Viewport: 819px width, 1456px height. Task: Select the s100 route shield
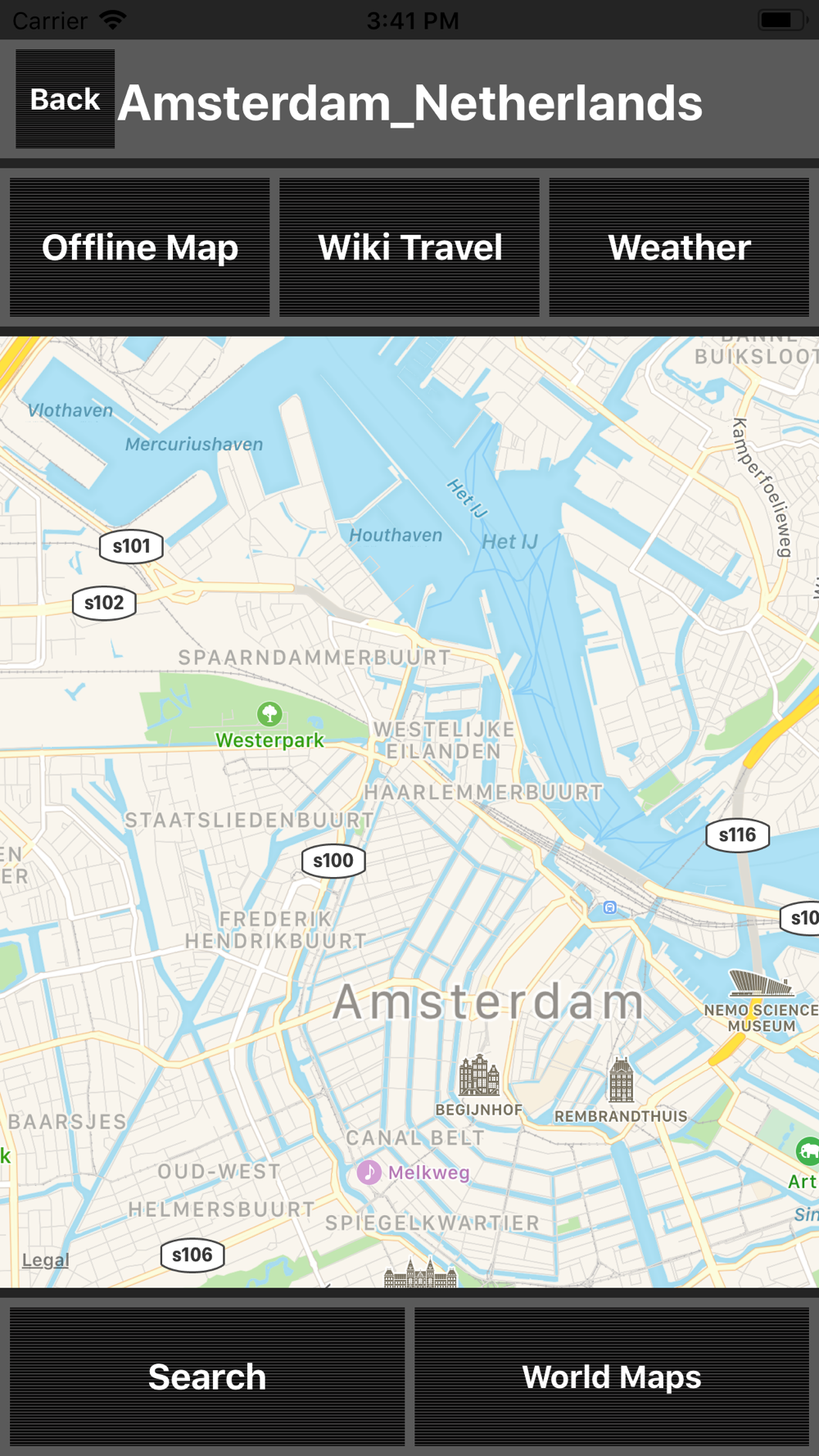coord(333,861)
